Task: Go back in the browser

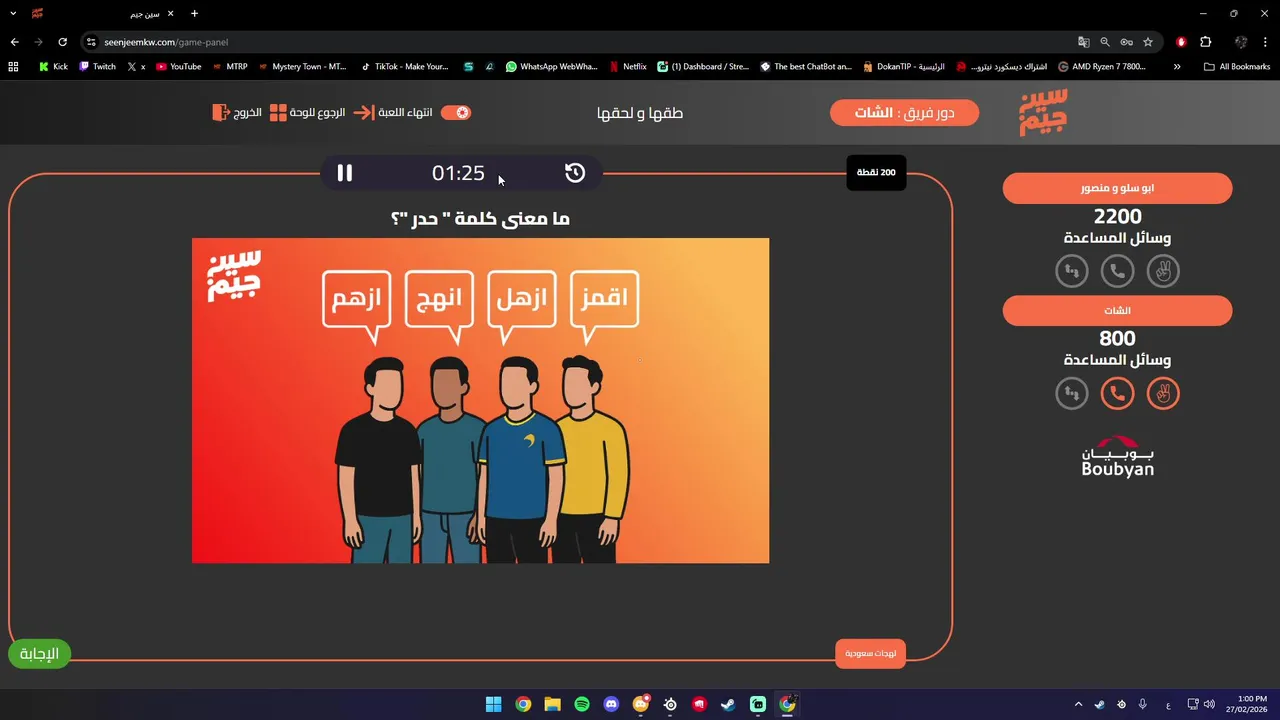Action: tap(14, 42)
